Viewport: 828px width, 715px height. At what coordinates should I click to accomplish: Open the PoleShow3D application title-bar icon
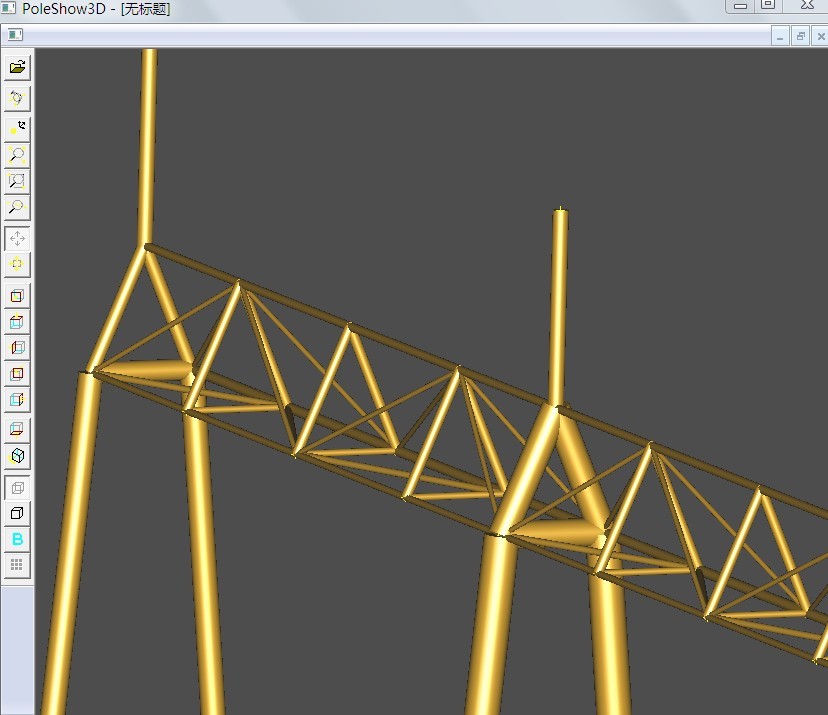[x=8, y=7]
